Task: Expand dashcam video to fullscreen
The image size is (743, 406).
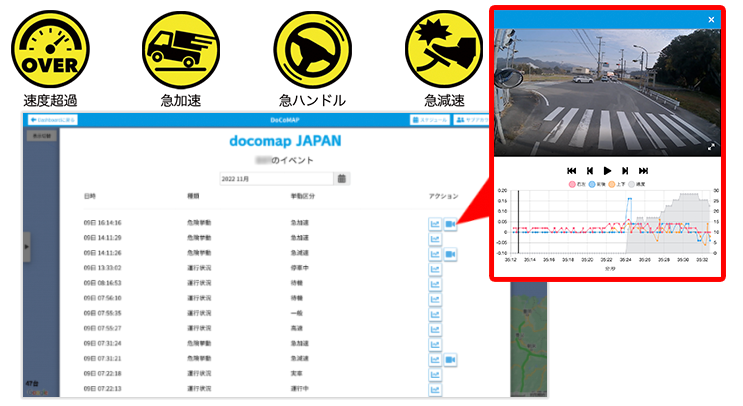Action: point(712,147)
